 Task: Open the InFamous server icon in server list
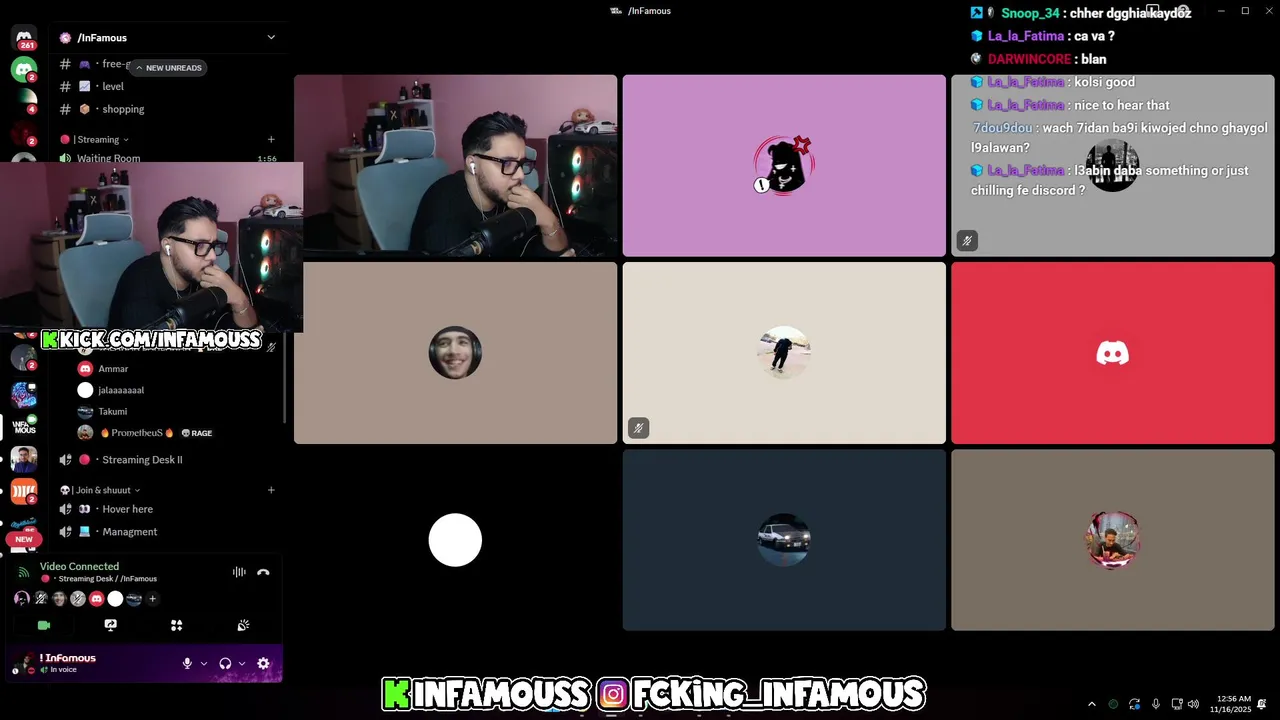[x=24, y=427]
